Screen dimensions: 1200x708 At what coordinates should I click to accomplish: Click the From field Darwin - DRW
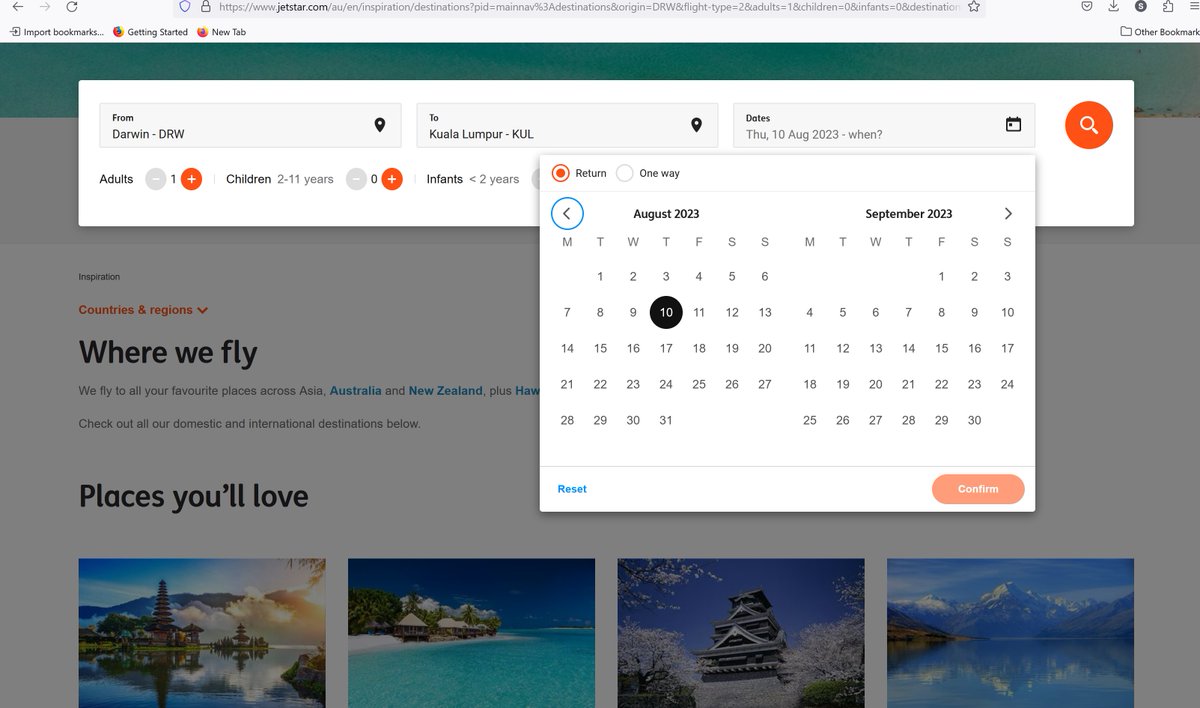click(250, 125)
